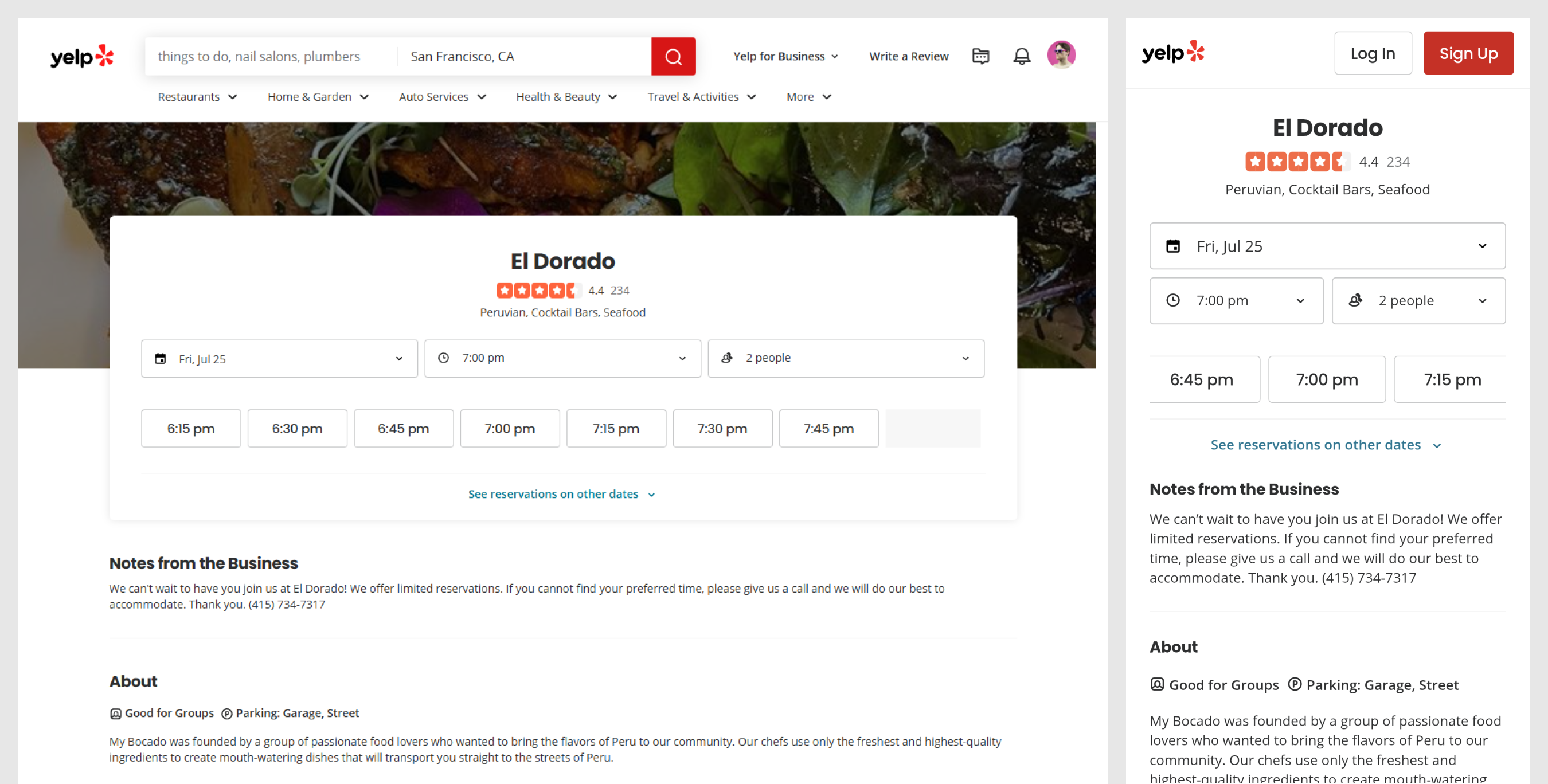Click clock icon in desktop time selector
The width and height of the screenshot is (1548, 784).
(x=444, y=358)
